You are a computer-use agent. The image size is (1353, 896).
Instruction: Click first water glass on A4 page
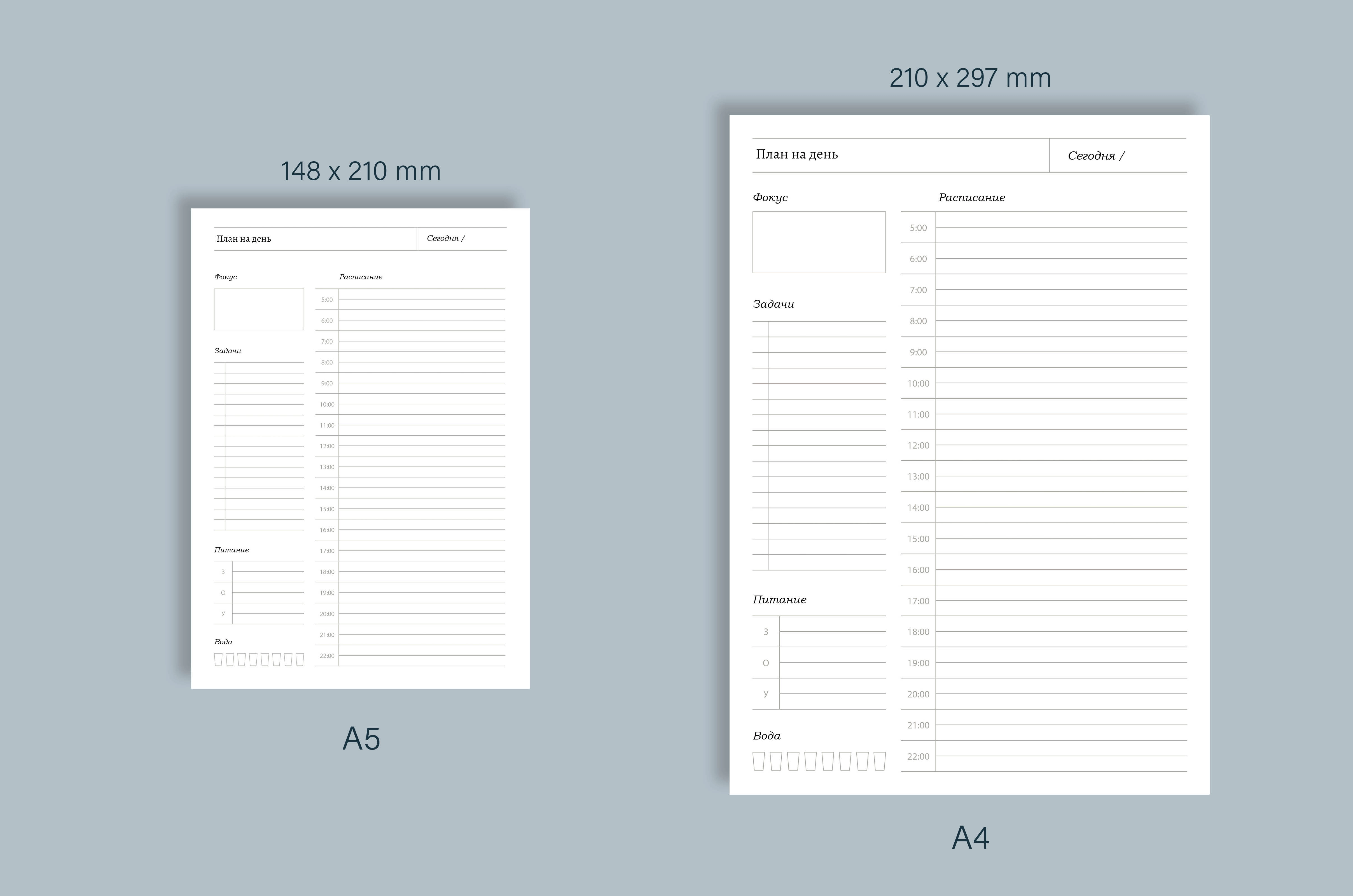point(758,761)
